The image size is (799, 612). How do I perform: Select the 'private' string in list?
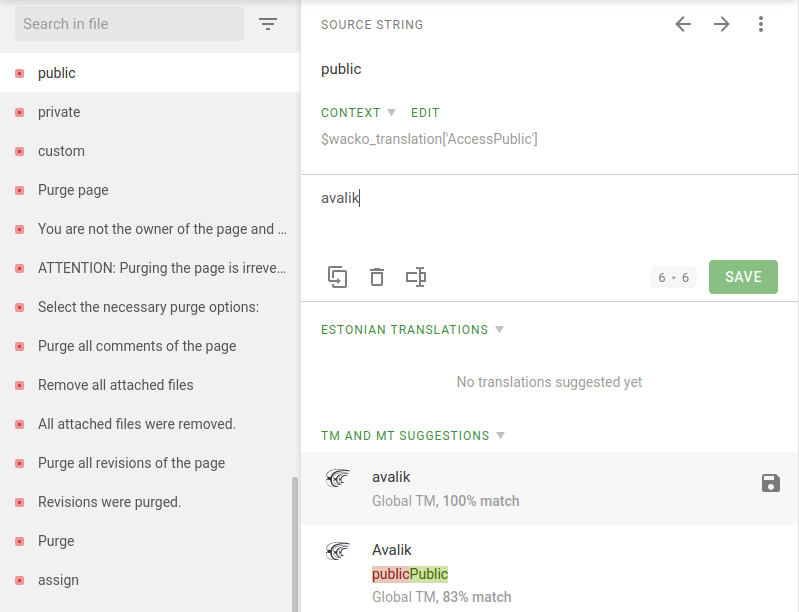click(x=59, y=112)
